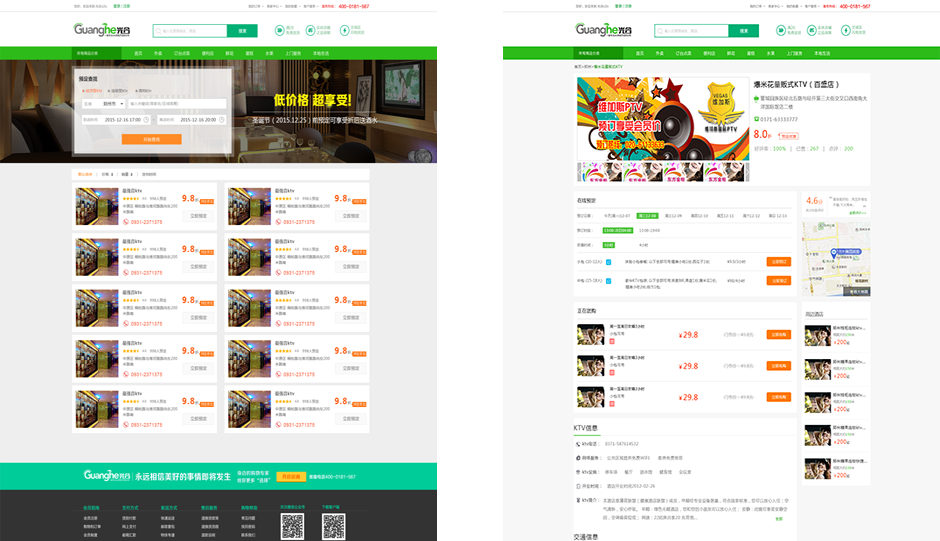Click the lightning bolt header icon, left page
This screenshot has width=940, height=541.
pos(345,30)
